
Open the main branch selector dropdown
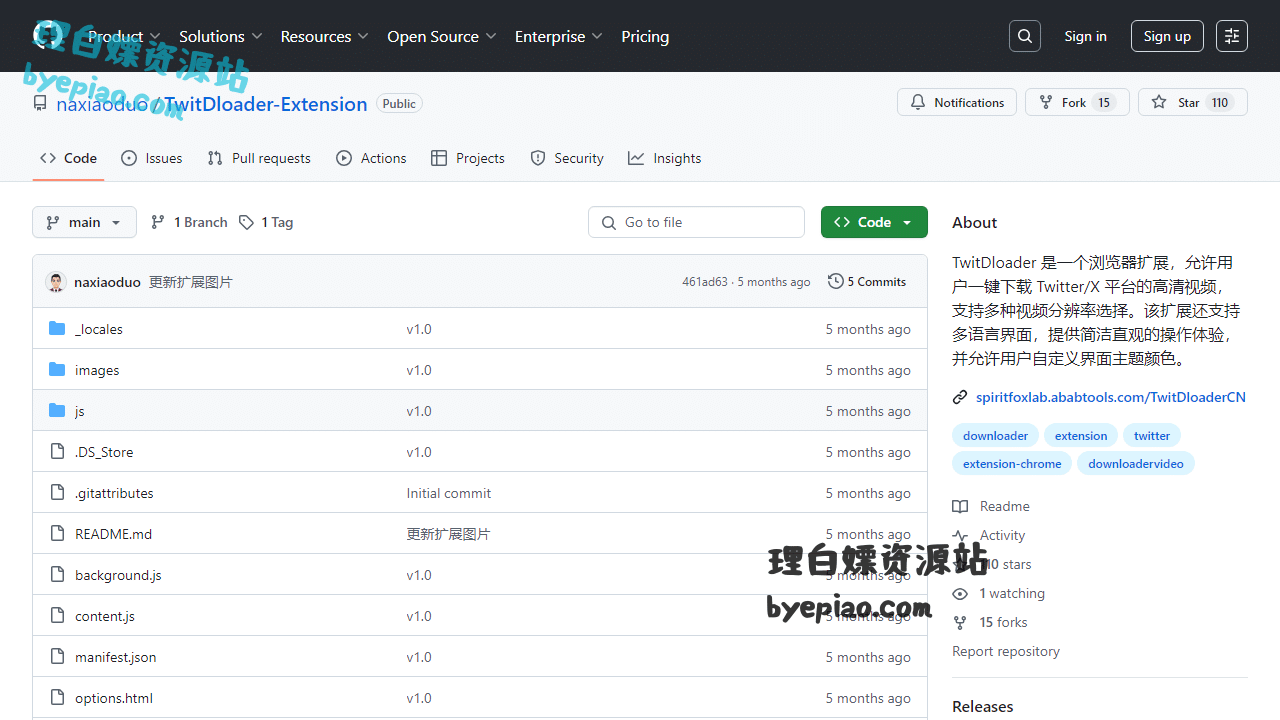pos(84,222)
